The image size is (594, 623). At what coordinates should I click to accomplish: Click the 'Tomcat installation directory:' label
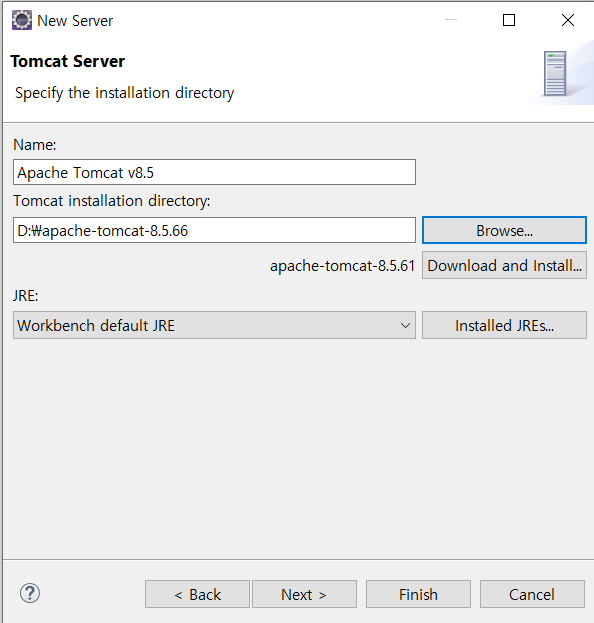pyautogui.click(x=112, y=201)
